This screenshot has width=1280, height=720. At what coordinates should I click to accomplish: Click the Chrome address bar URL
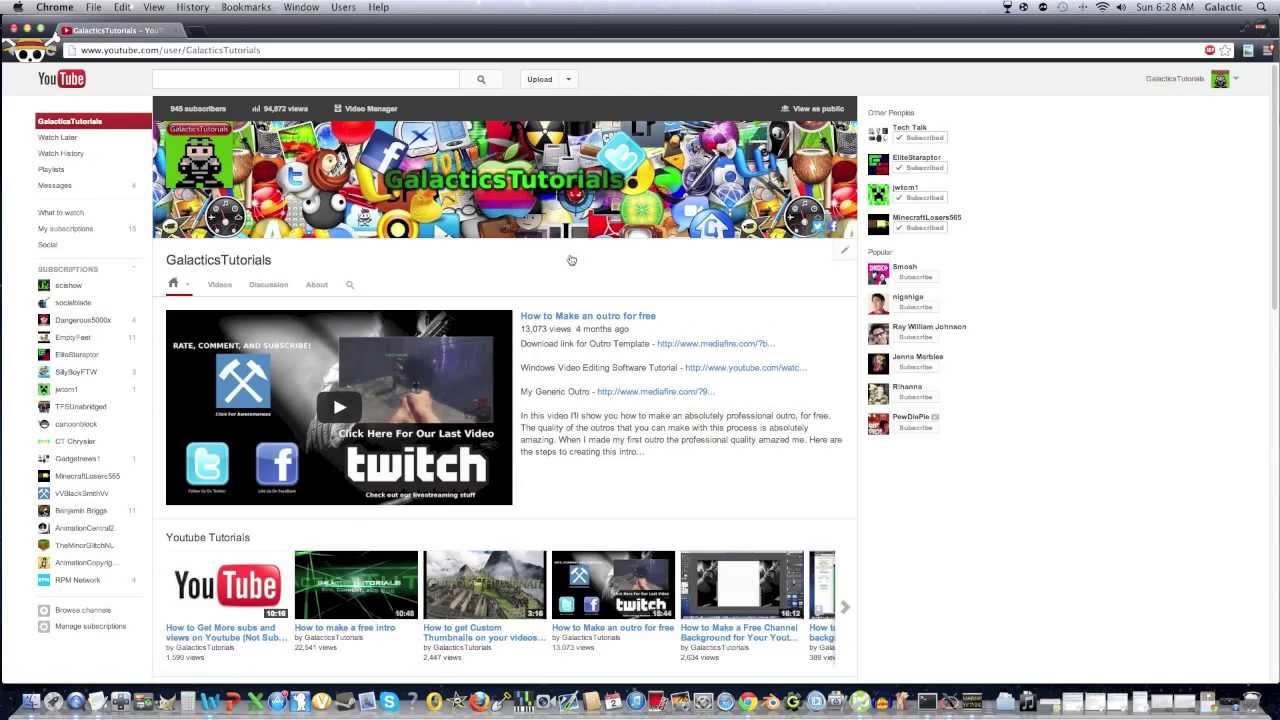[170, 50]
